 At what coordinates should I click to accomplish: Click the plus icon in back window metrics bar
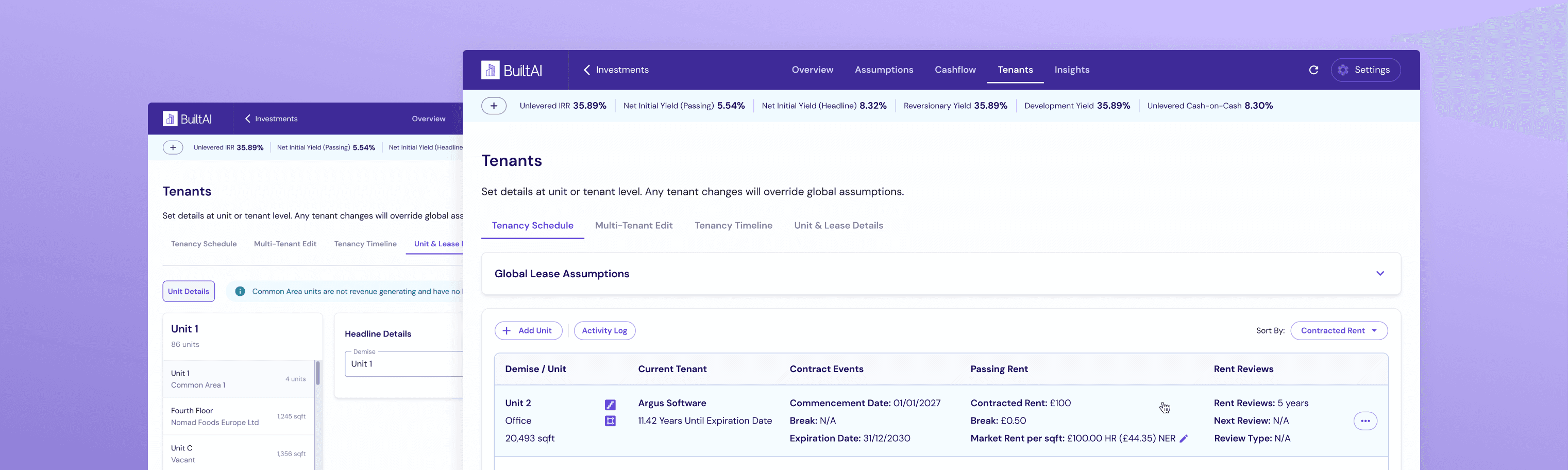click(173, 147)
